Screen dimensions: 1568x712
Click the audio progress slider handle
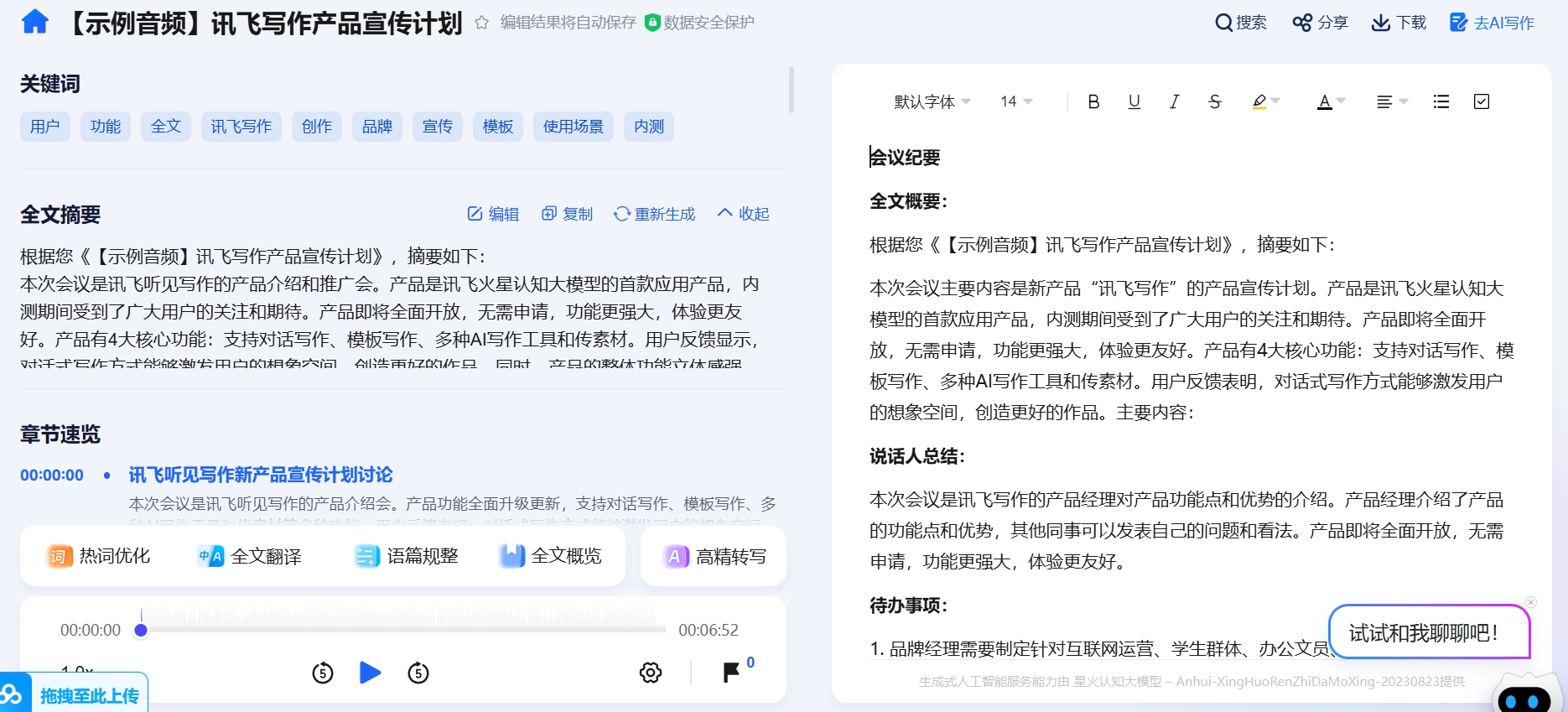141,630
